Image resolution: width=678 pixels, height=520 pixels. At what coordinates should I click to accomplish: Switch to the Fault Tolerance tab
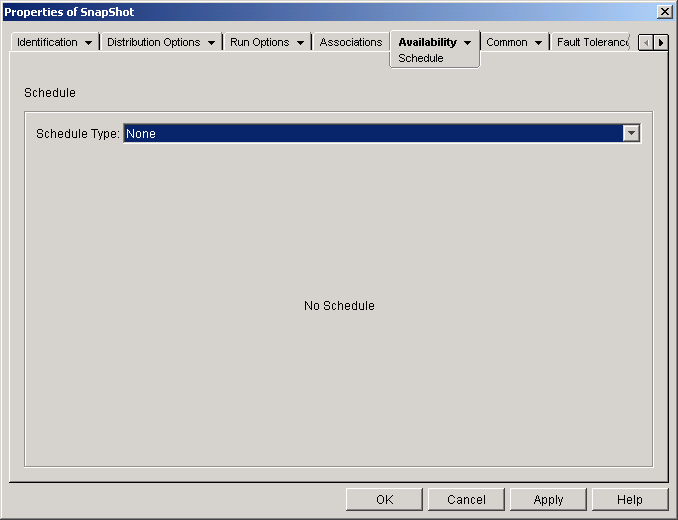592,42
